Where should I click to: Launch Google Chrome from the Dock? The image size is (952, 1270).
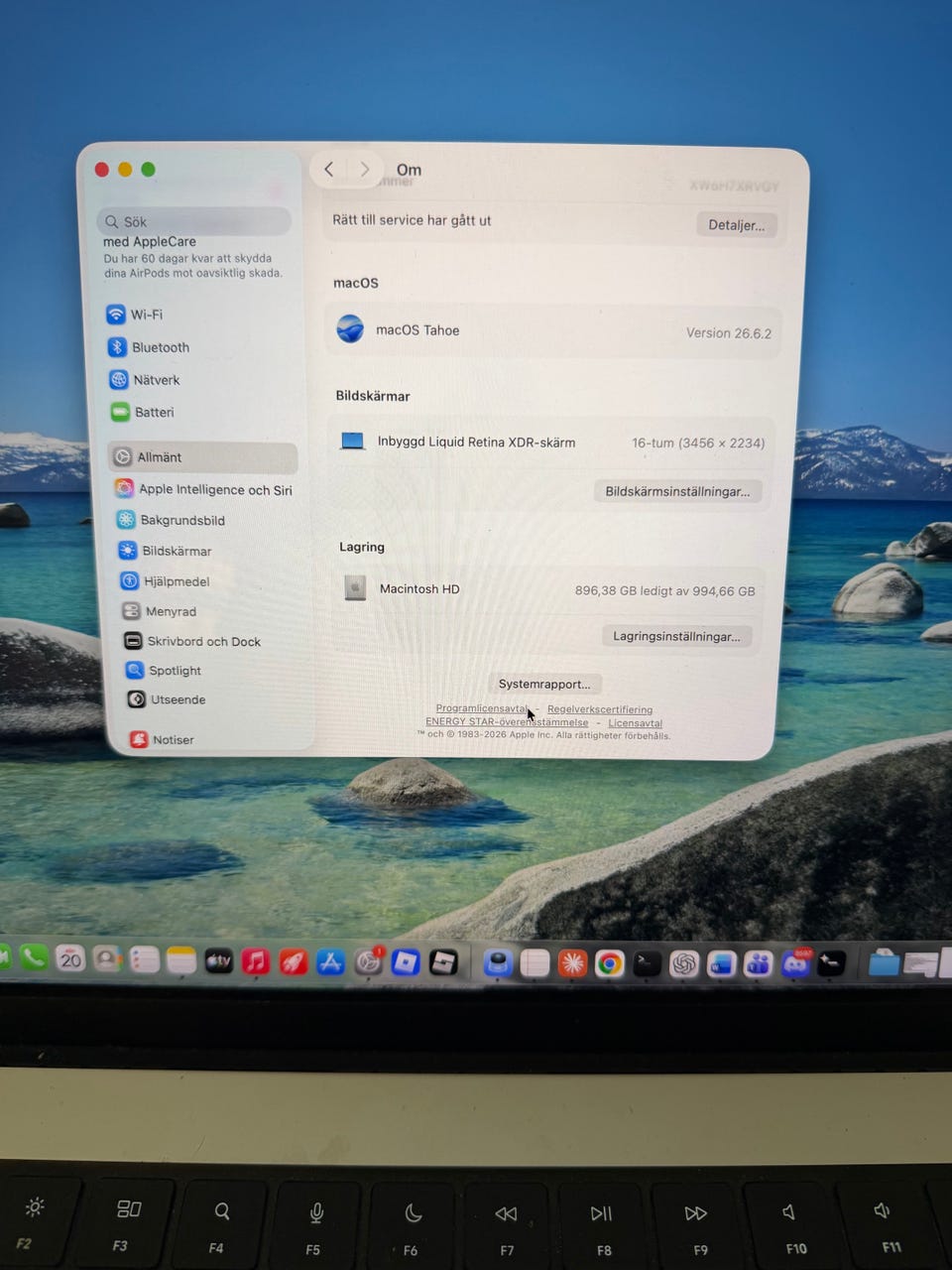pos(609,963)
